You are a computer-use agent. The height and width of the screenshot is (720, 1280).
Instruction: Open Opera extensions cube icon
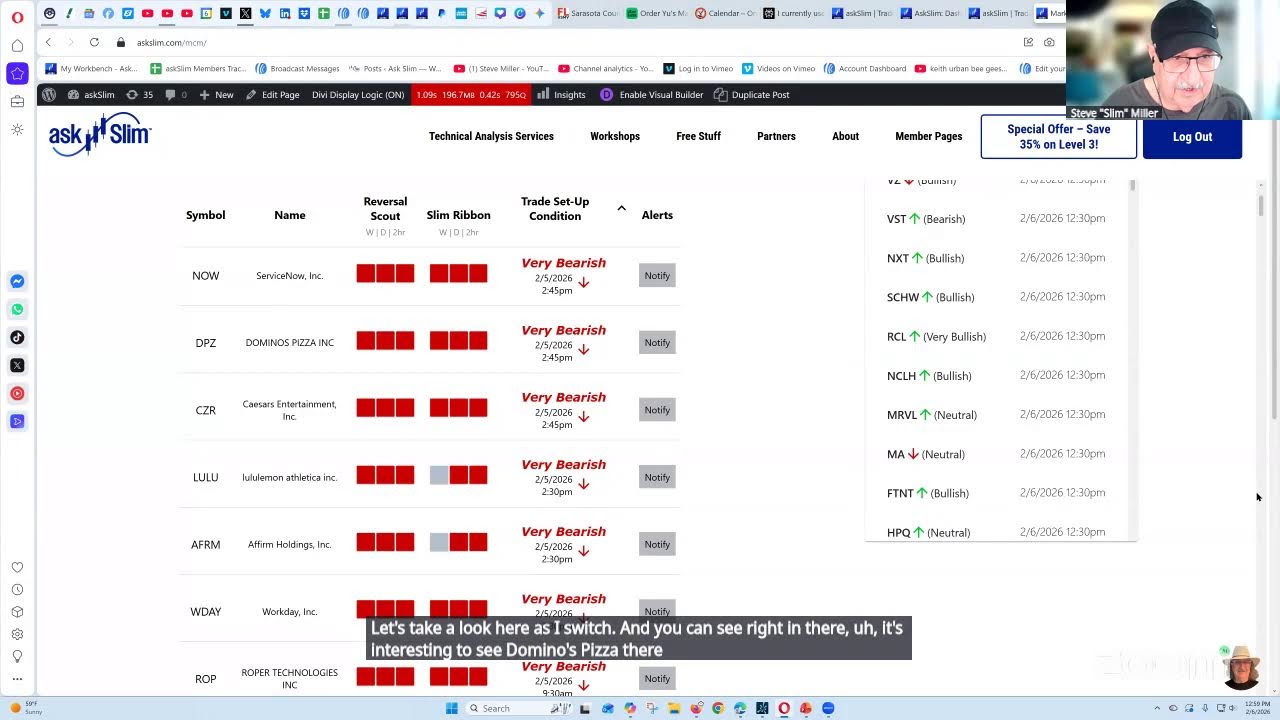[17, 611]
